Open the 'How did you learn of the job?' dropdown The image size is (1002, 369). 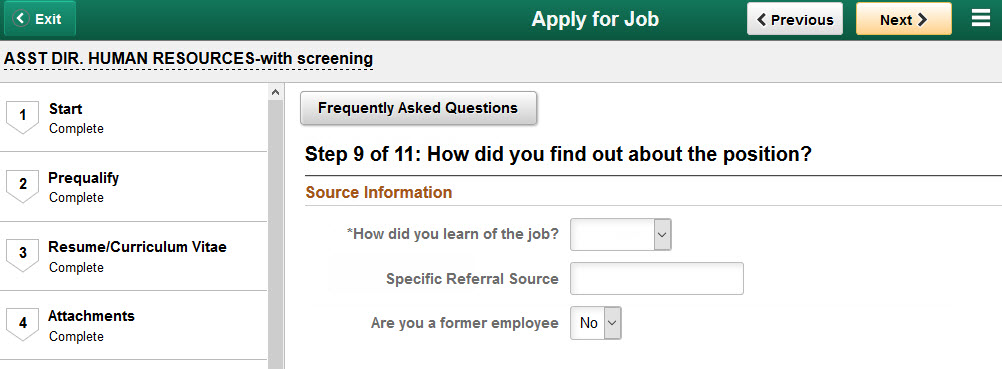tap(620, 235)
